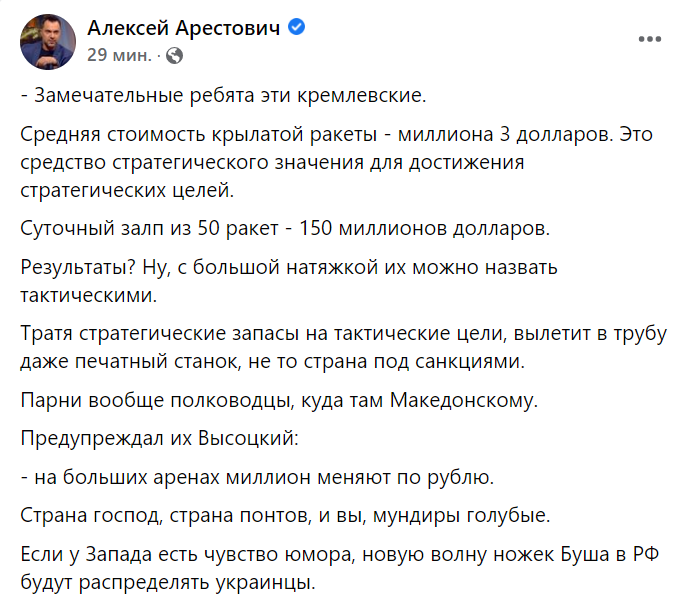This screenshot has height=610, width=693.
Task: Click the final line 'будут распределять украинцы.'
Action: coord(168,583)
